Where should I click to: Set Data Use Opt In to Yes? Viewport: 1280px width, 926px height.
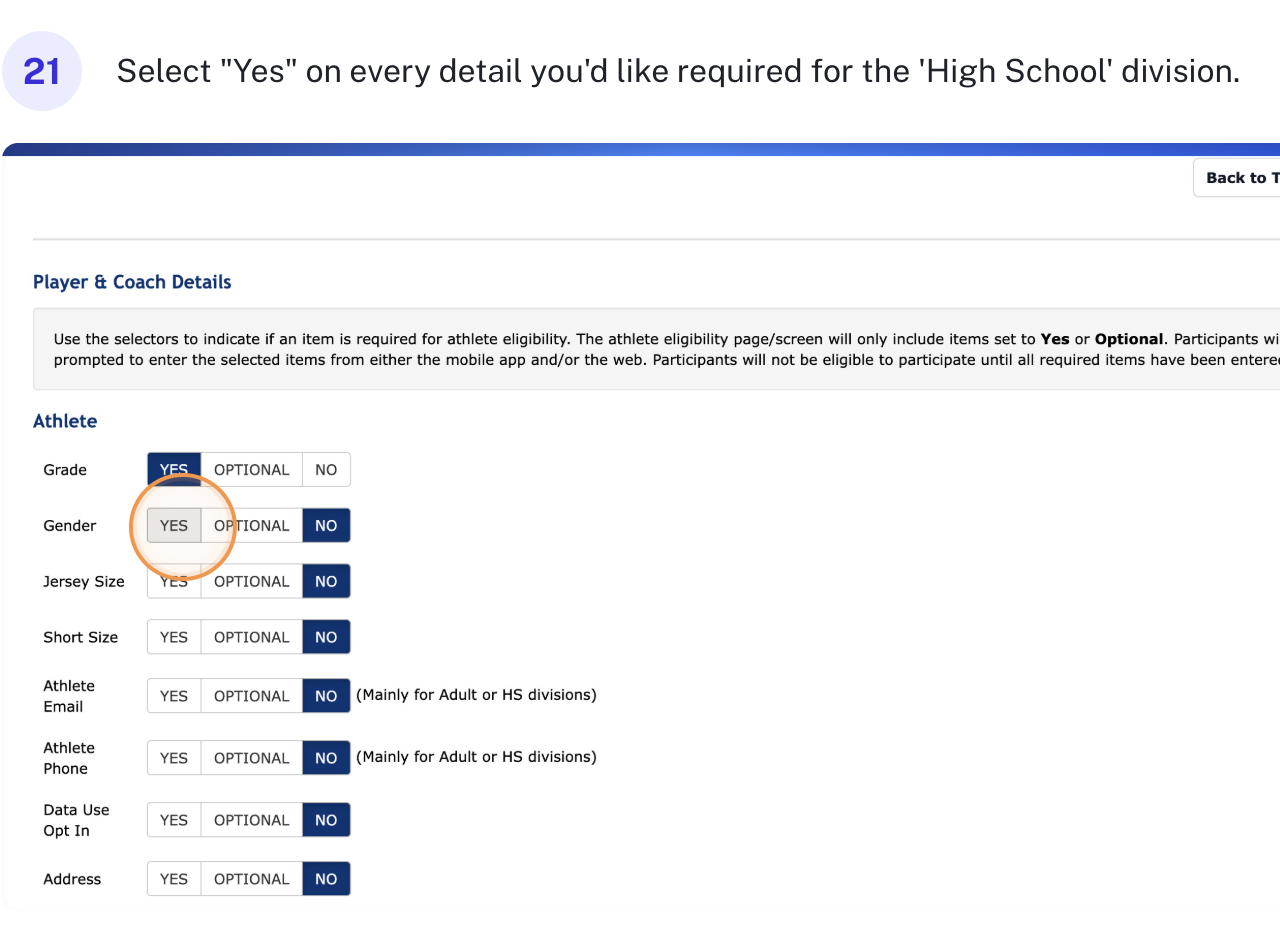(174, 820)
